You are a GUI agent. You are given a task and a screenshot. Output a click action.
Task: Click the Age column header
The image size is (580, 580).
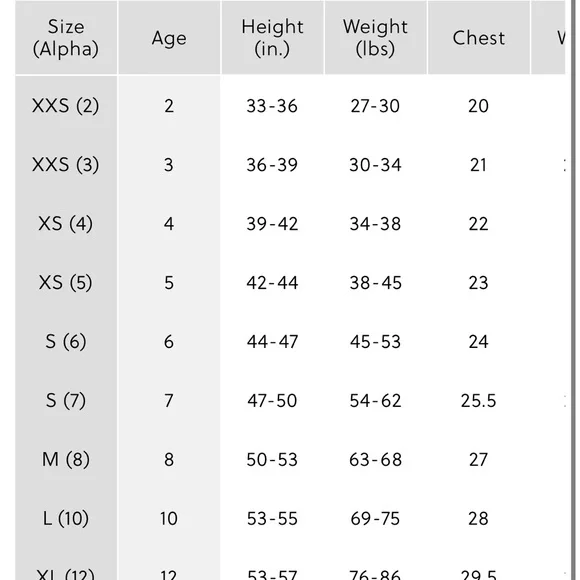click(169, 37)
